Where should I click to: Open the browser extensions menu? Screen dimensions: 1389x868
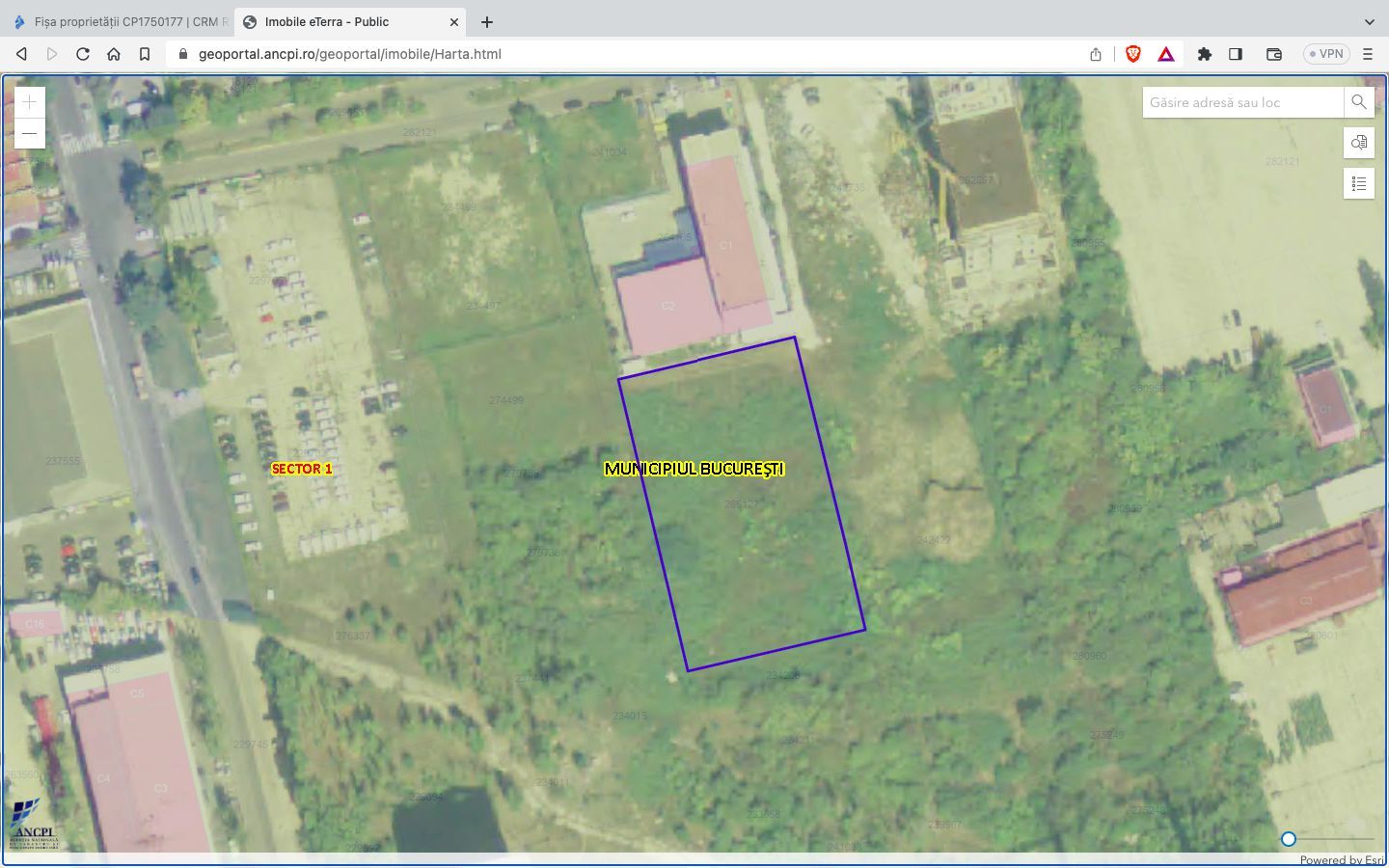[1204, 54]
